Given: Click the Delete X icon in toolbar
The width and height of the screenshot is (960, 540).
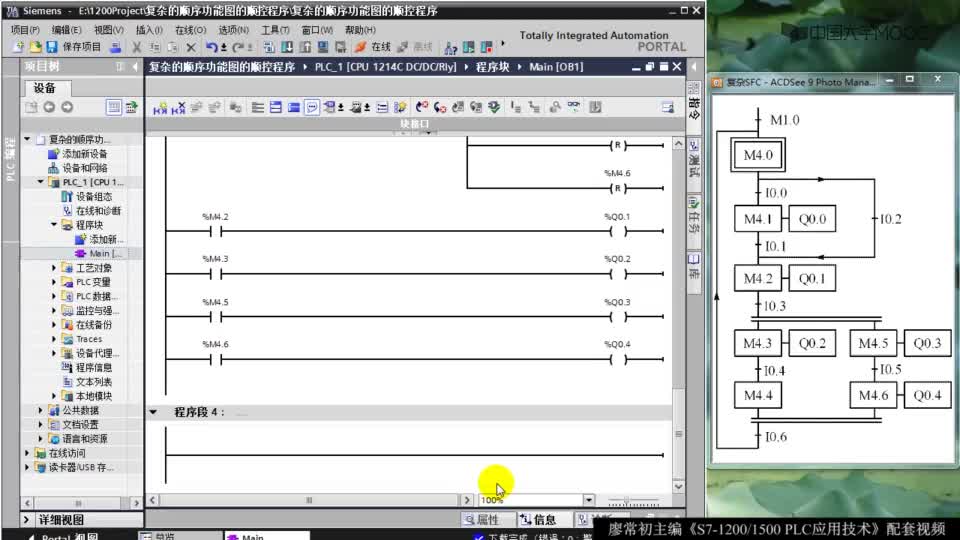Looking at the screenshot, I should [x=191, y=47].
